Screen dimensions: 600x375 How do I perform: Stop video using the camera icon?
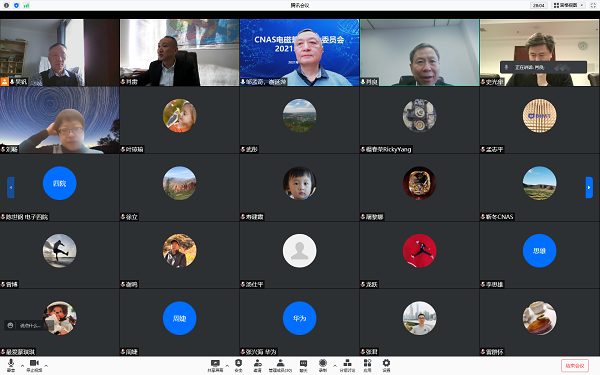[34, 365]
